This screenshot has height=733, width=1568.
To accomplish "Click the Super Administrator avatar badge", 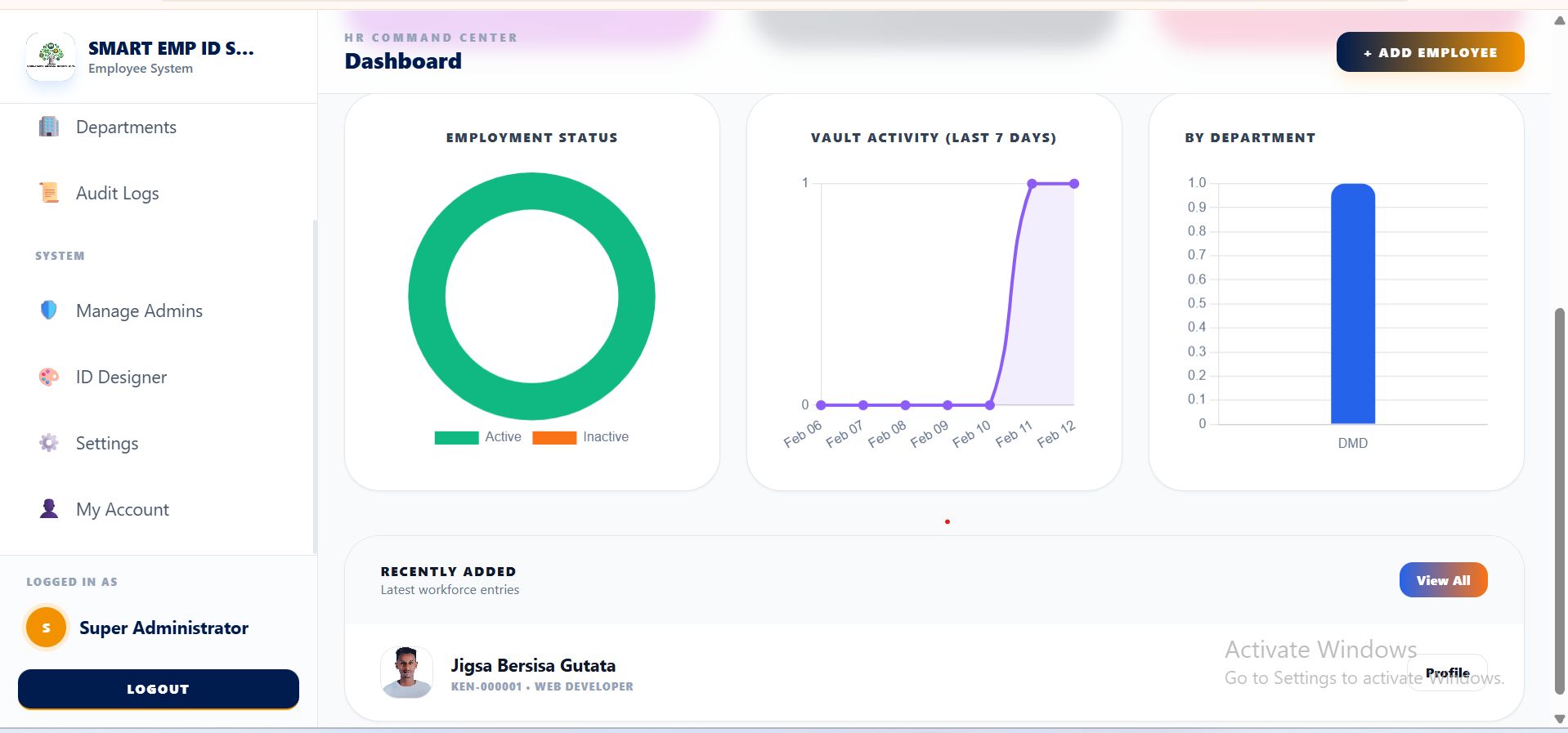I will [46, 628].
